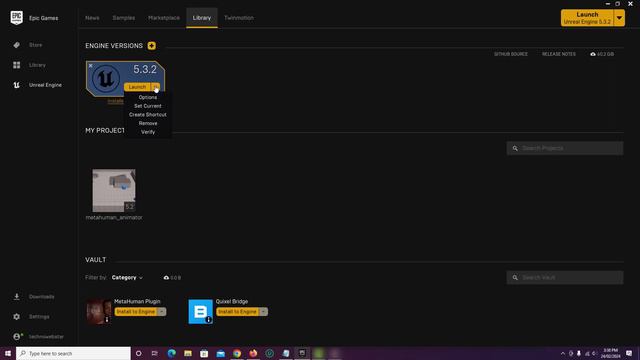Click the Epic Games logo icon

pyautogui.click(x=16, y=18)
